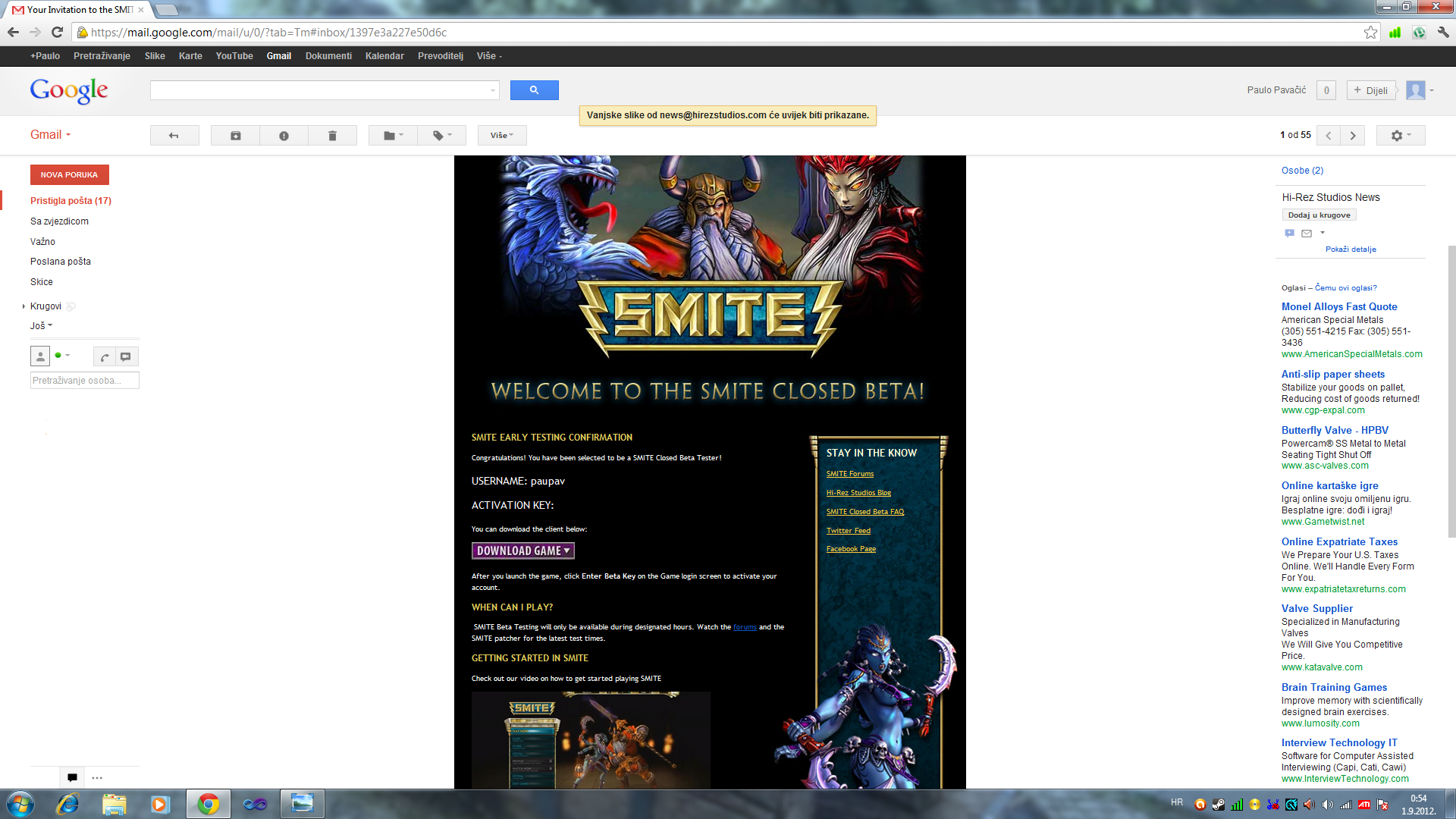Viewport: 1456px width, 819px height.
Task: Archive this email with the archive icon
Action: tap(235, 136)
